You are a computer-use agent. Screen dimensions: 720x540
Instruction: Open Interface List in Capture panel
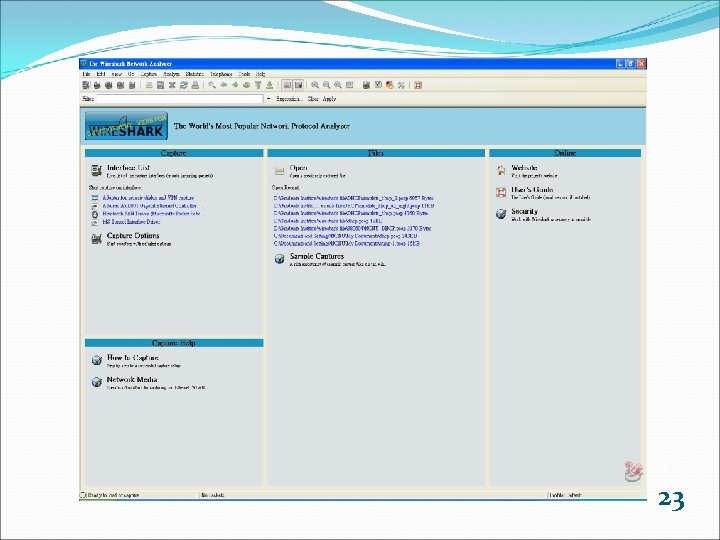click(128, 168)
